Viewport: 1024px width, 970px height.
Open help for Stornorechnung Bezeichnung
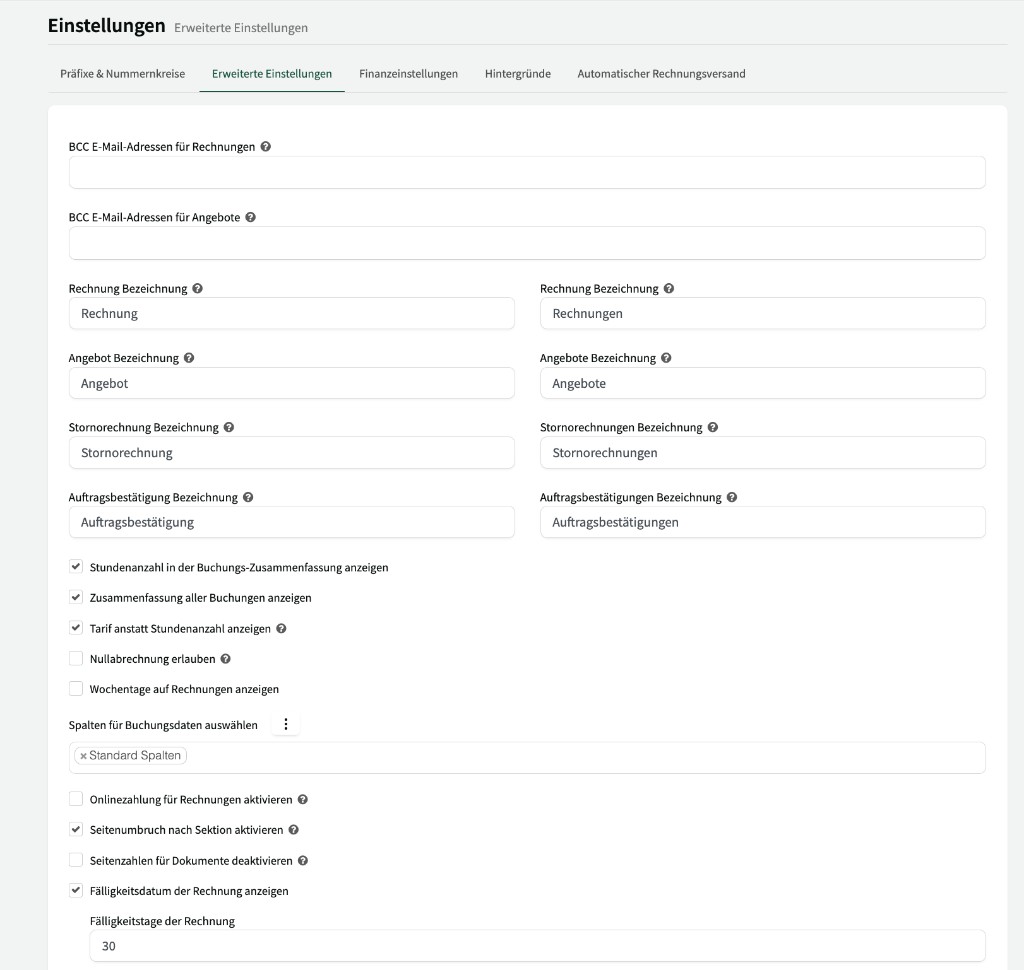(228, 427)
